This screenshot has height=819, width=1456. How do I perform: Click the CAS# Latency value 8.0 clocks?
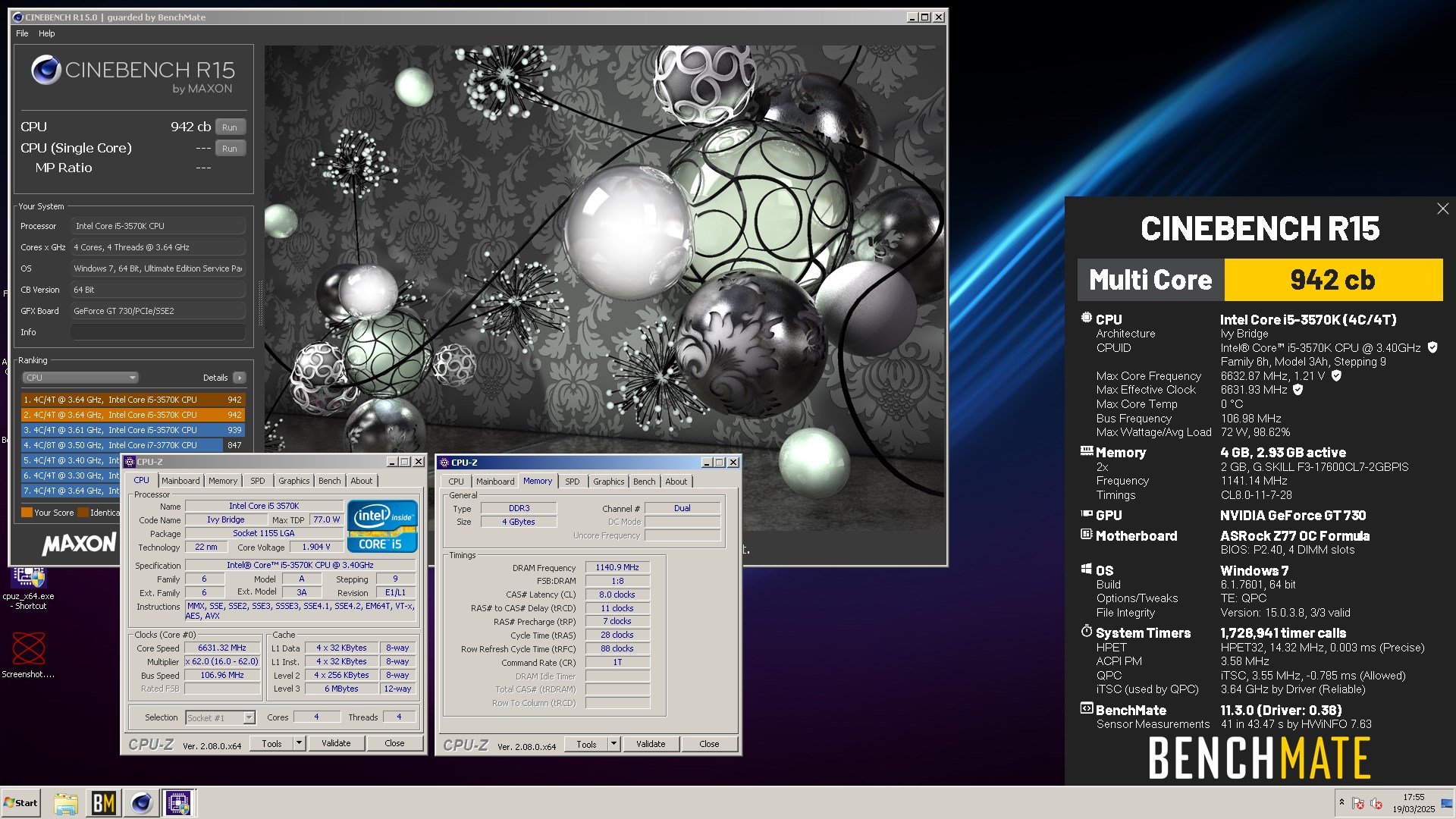[x=617, y=595]
